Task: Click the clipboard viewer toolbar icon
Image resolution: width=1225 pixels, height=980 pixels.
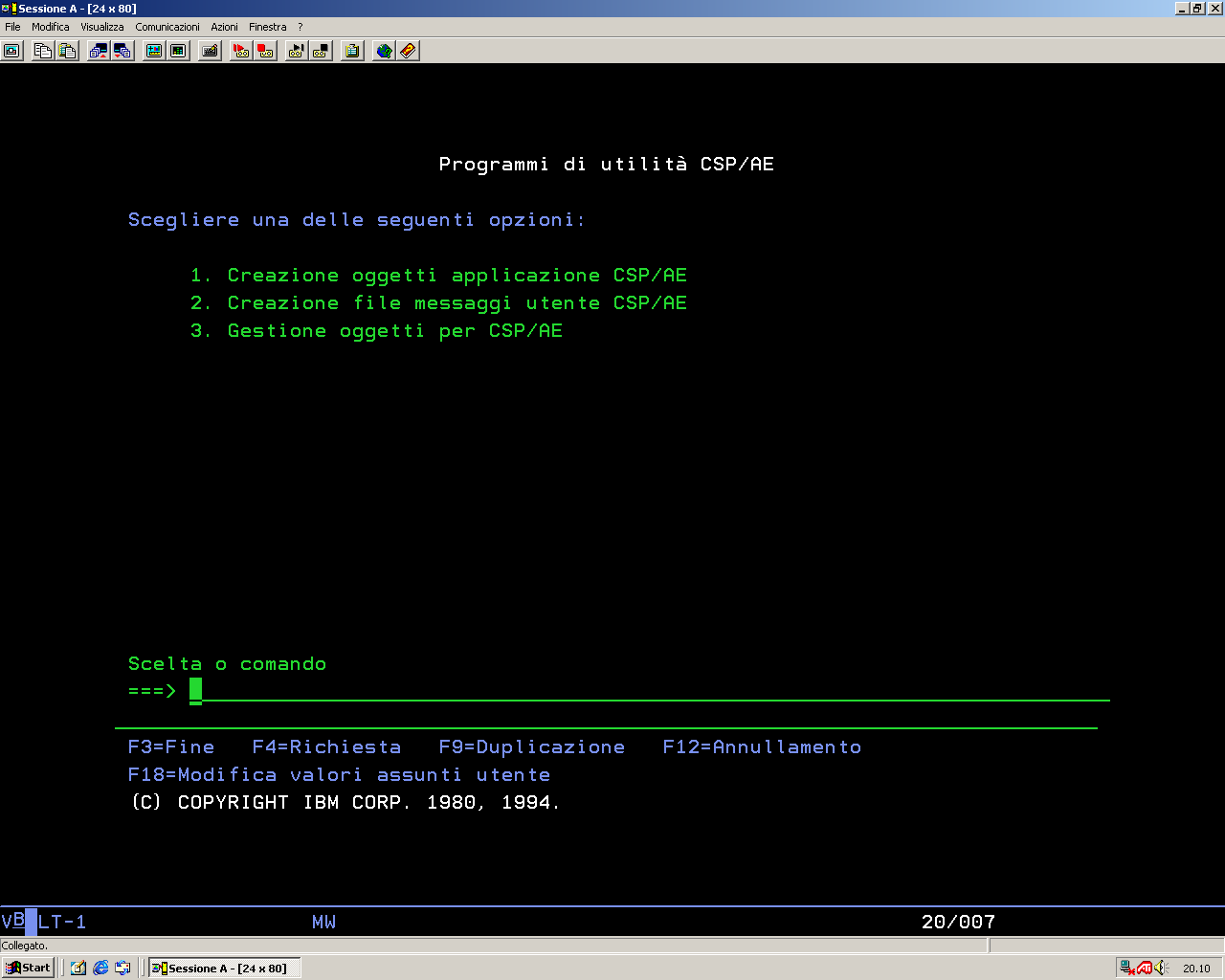Action: tap(352, 51)
